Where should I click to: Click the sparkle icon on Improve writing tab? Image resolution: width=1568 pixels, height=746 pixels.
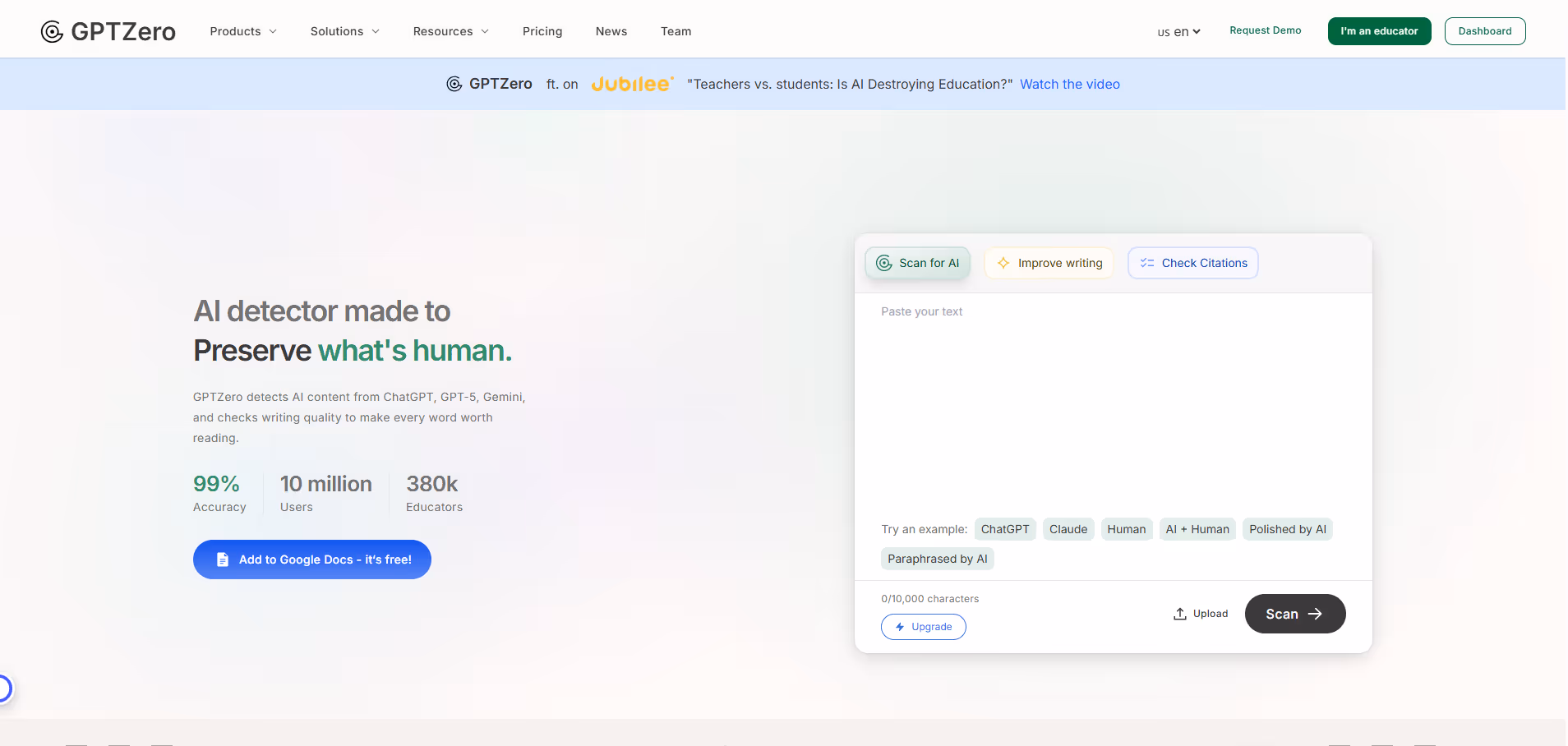tap(1003, 263)
